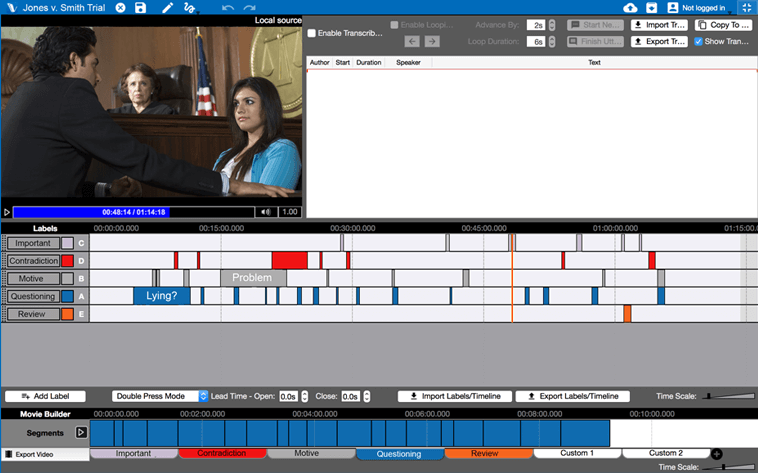Click the pencil edit icon in title bar
The height and width of the screenshot is (473, 758).
167,8
